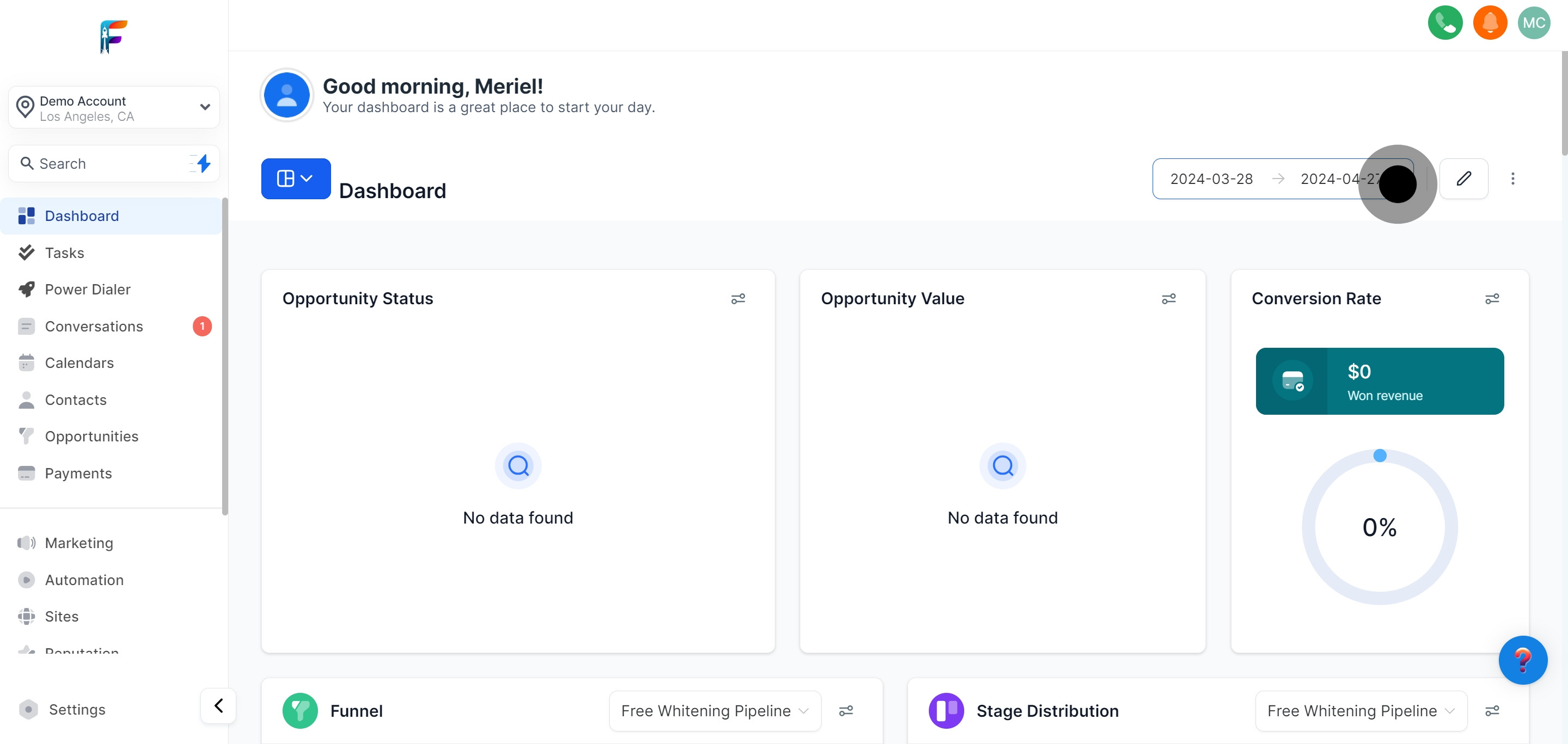Collapse the sidebar with arrow button
This screenshot has height=744, width=1568.
218,706
